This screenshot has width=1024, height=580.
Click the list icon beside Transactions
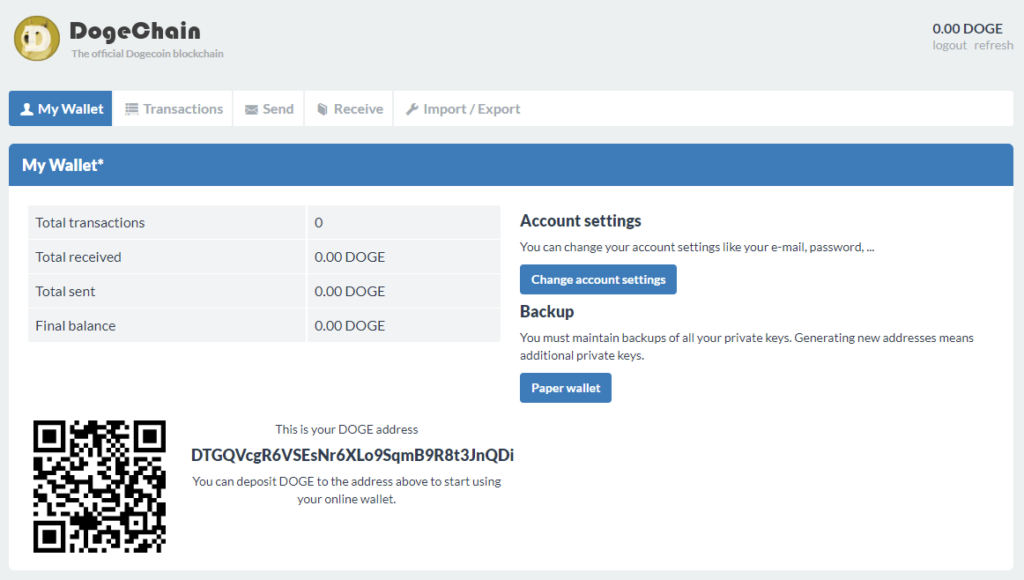132,109
